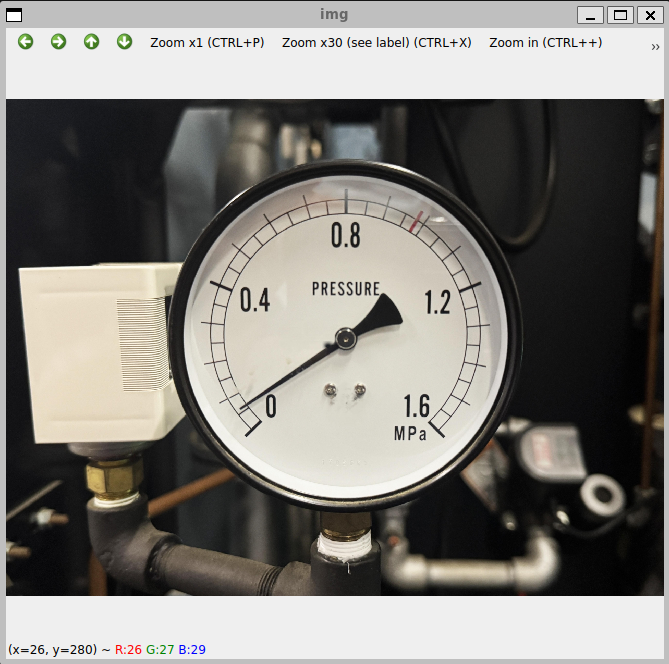669x664 pixels.
Task: Click the pan left arrow icon
Action: tap(26, 42)
